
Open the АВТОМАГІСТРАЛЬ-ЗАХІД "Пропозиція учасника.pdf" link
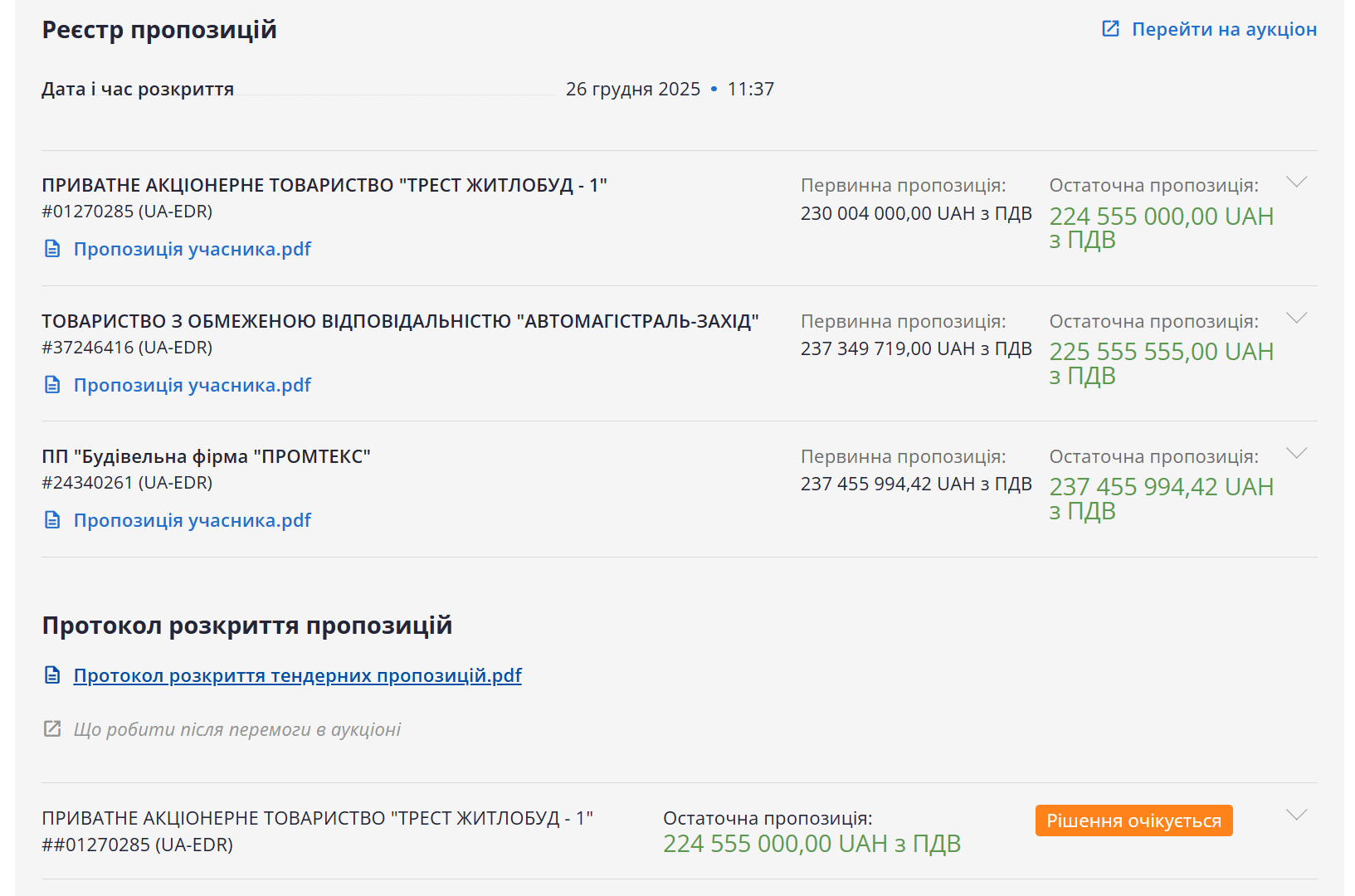[x=192, y=385]
